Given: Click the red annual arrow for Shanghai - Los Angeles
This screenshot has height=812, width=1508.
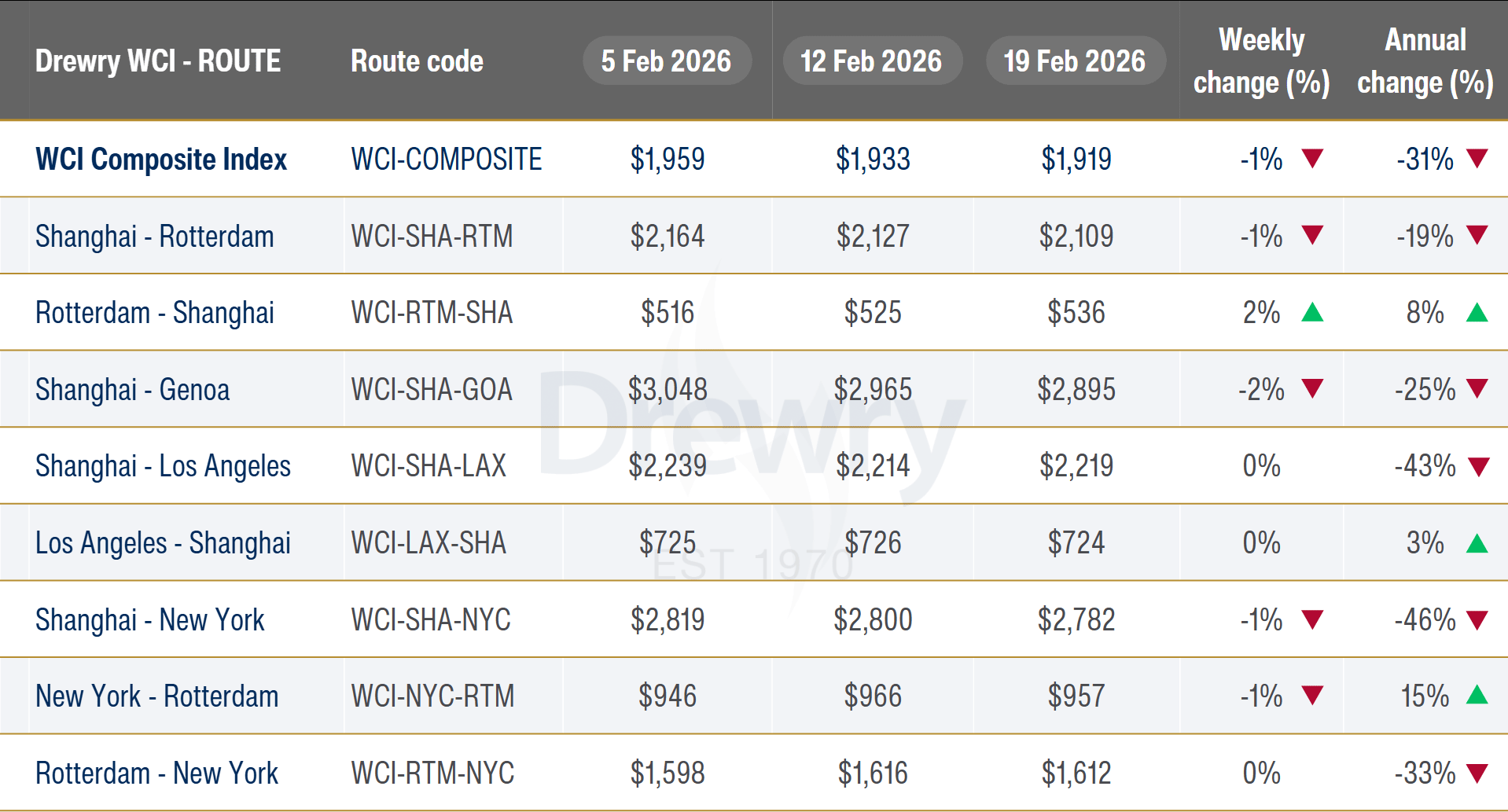Looking at the screenshot, I should click(x=1478, y=467).
